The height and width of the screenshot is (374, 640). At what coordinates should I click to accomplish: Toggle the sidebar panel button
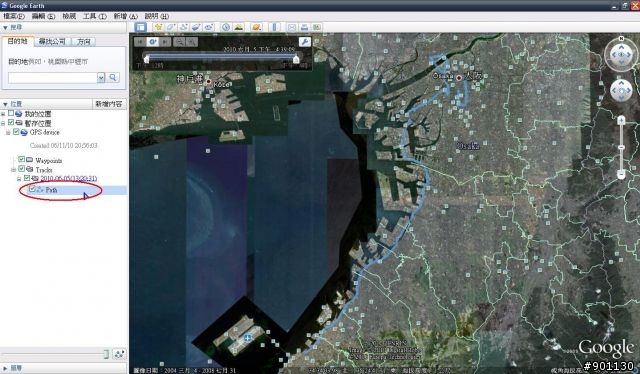141,27
